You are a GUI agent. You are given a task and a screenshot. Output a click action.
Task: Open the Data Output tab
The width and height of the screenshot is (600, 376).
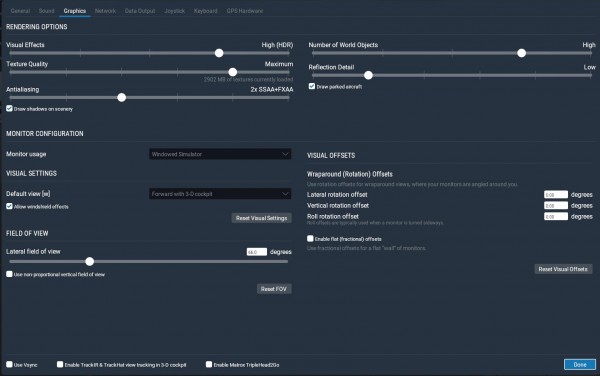point(140,11)
